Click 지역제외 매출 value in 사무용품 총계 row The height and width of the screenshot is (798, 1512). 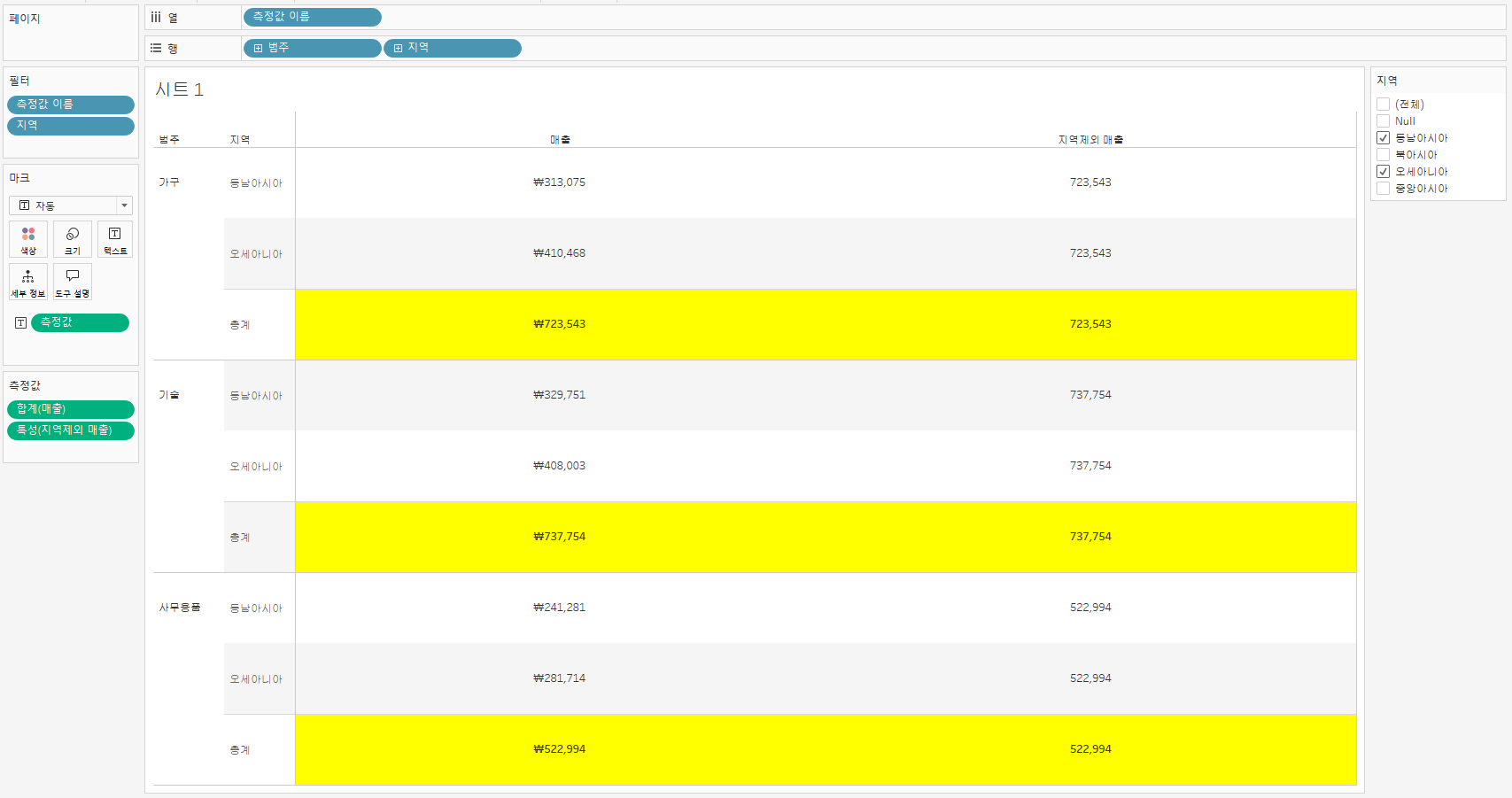pyautogui.click(x=1090, y=749)
